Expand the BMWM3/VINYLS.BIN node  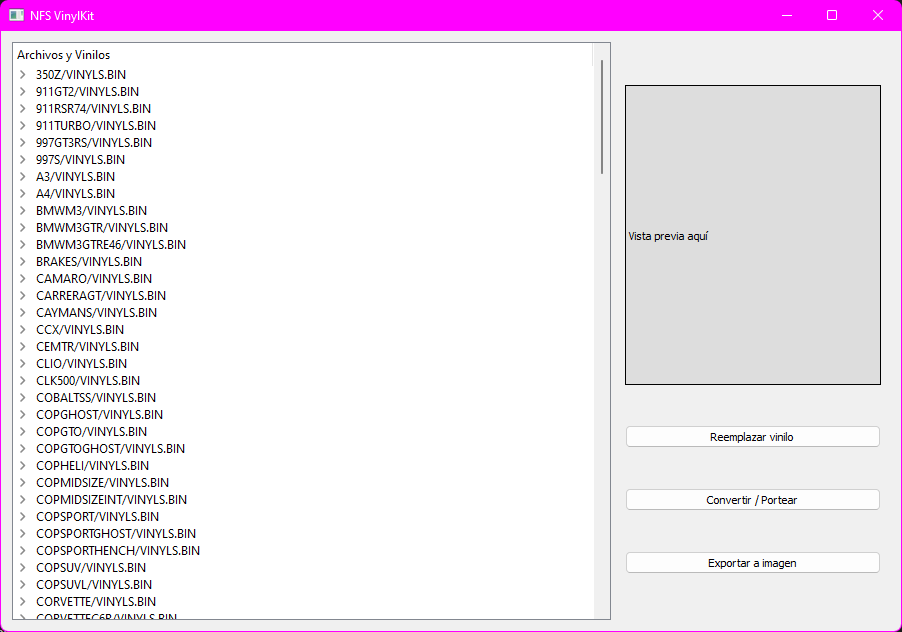coord(22,210)
